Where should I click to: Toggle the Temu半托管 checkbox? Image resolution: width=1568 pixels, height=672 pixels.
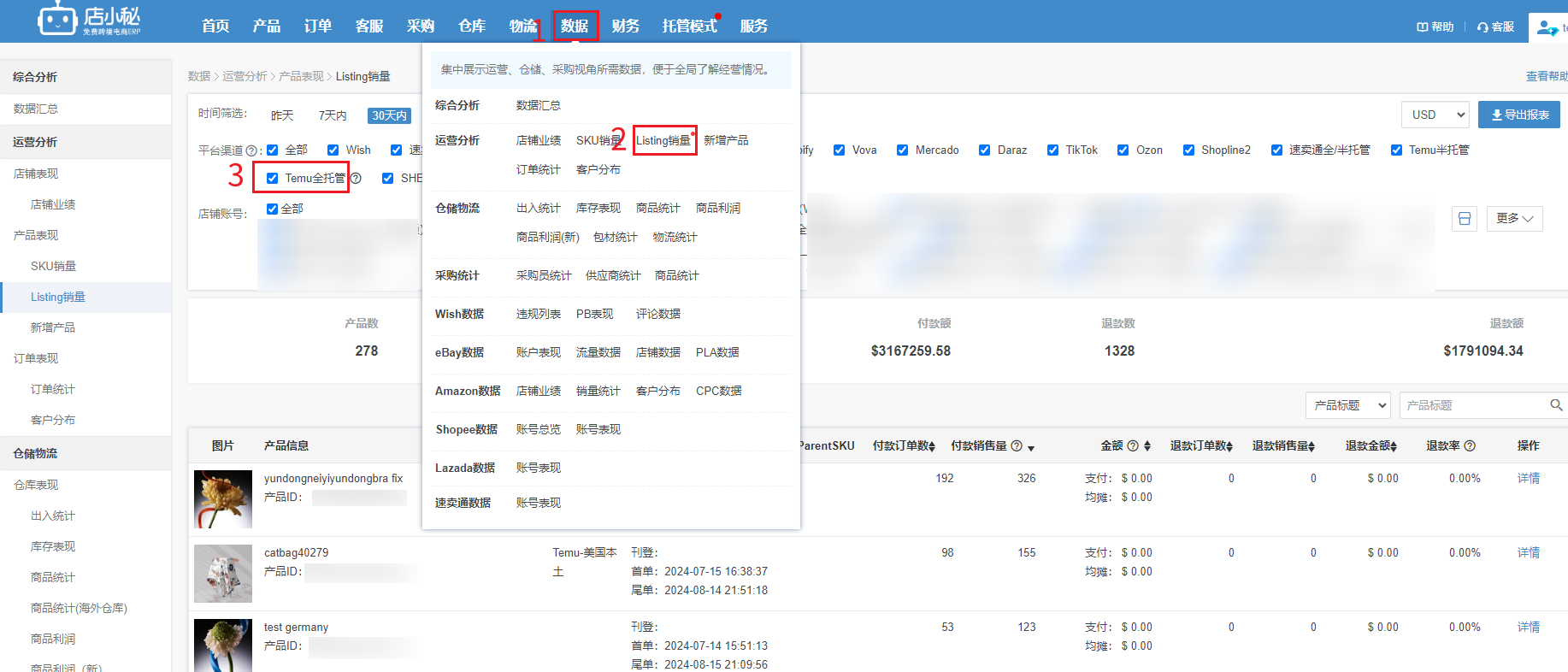1397,150
